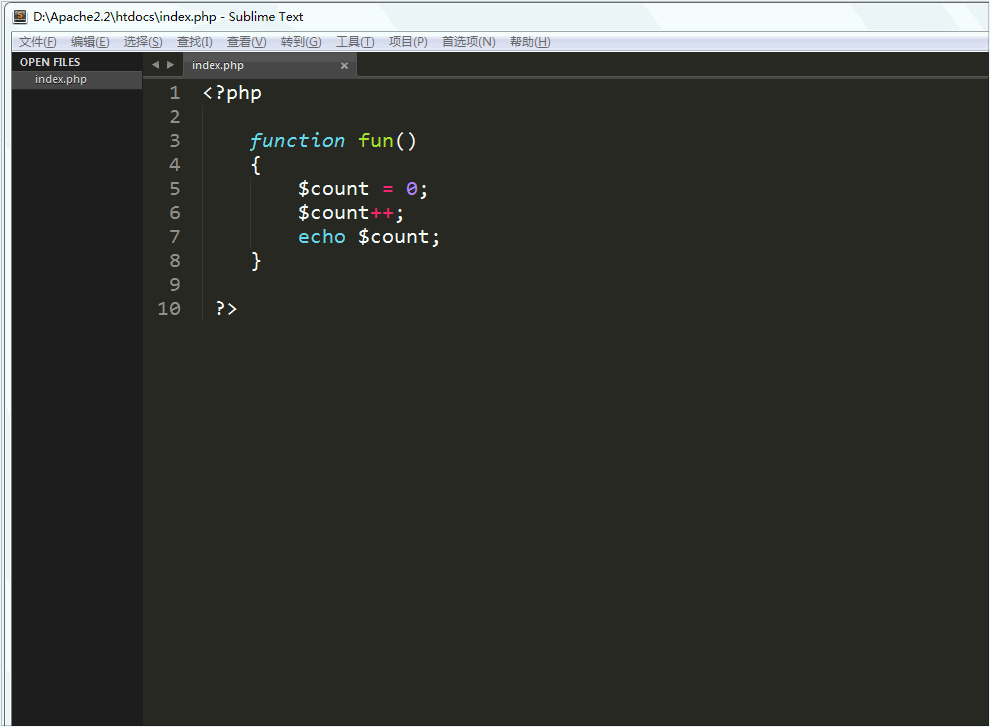The height and width of the screenshot is (727, 990).
Task: Click the opening brace on line 4
Action: [x=256, y=165]
